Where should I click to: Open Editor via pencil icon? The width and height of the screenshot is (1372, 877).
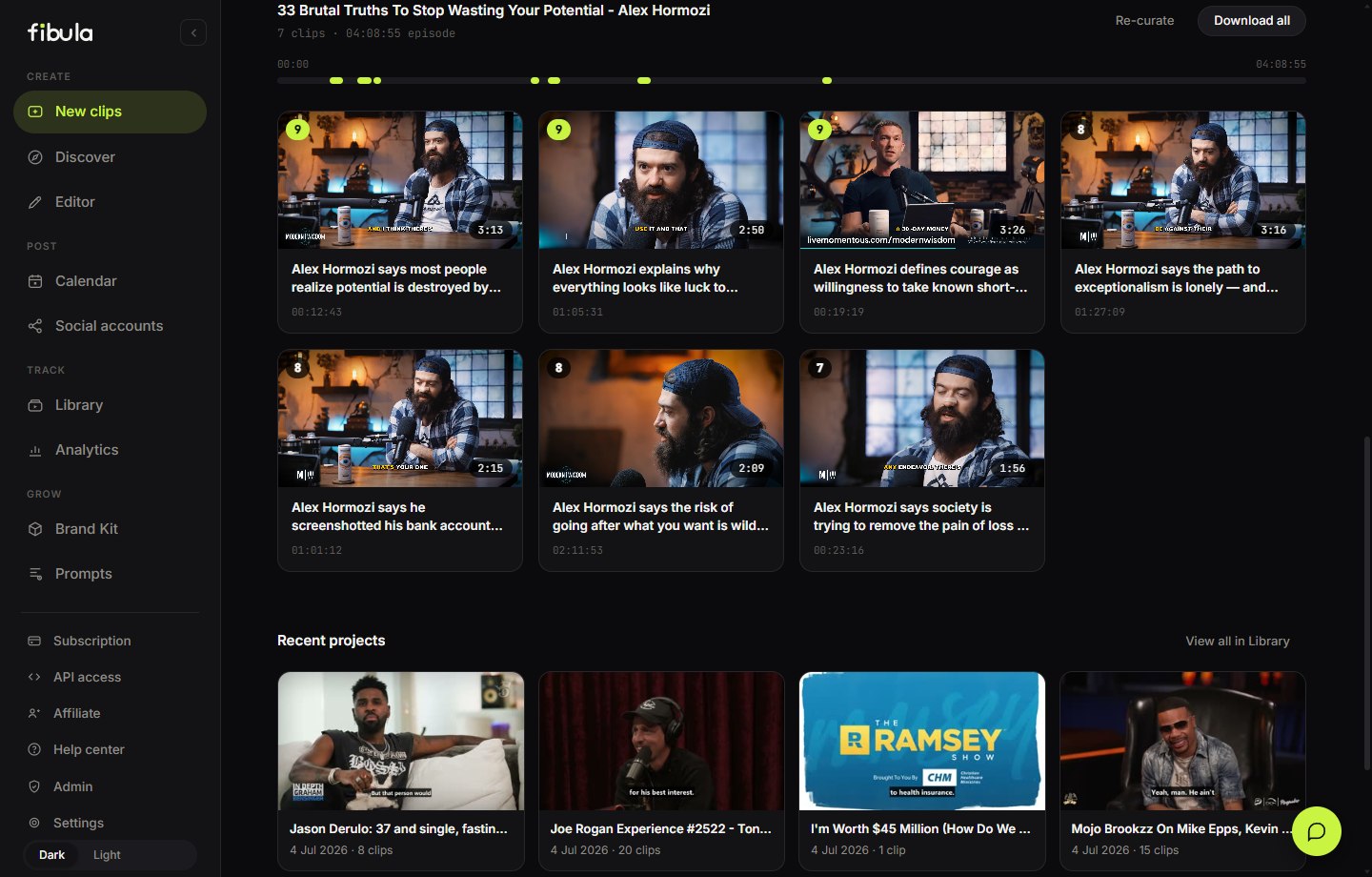(x=35, y=202)
